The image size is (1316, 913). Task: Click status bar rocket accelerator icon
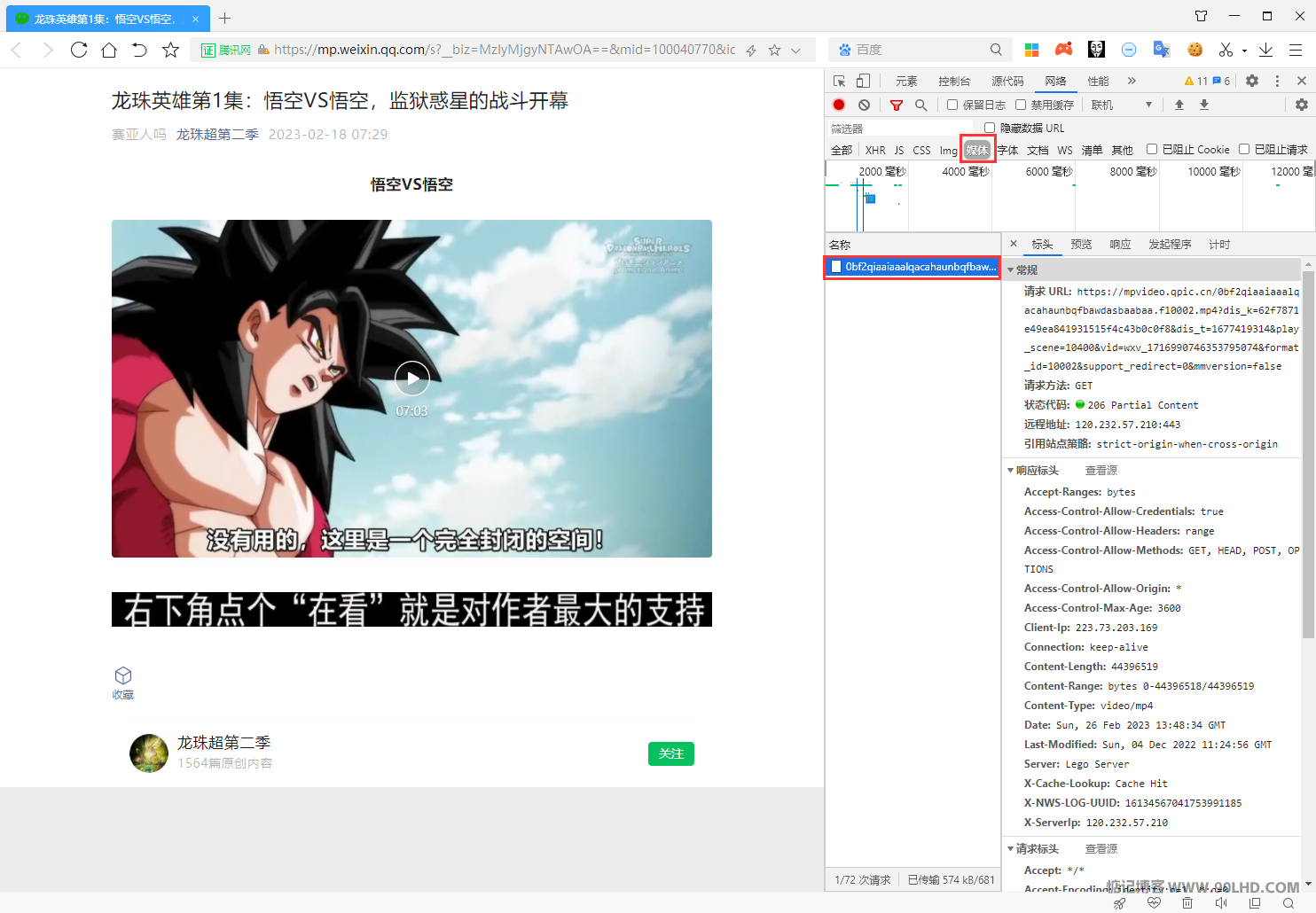[1119, 903]
